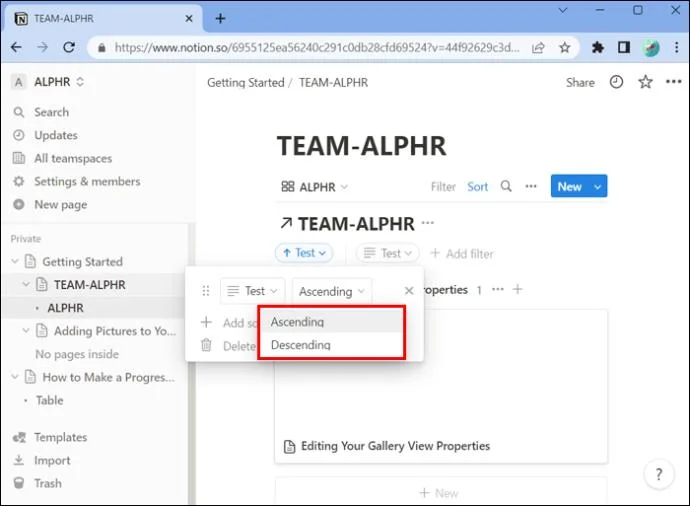Click the page icon on gallery card
This screenshot has width=690, height=506.
click(x=289, y=447)
